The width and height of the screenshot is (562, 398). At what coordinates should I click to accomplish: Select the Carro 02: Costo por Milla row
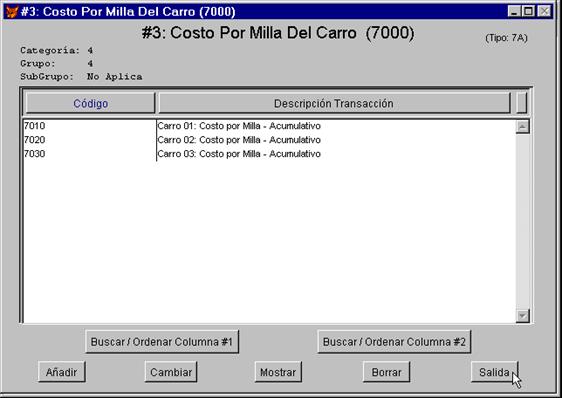(239, 140)
